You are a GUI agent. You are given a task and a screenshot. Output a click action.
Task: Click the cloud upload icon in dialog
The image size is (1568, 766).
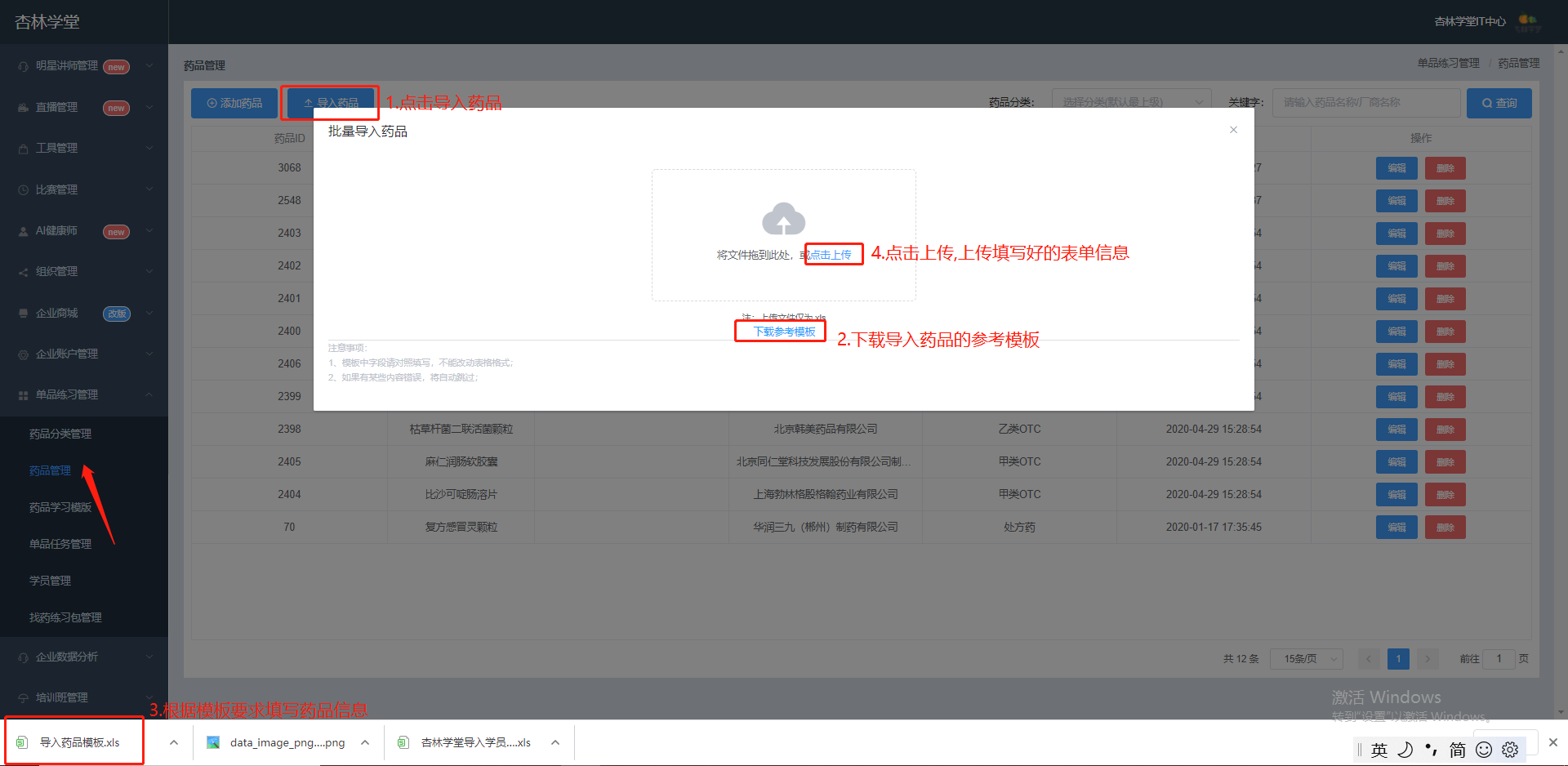point(783,219)
